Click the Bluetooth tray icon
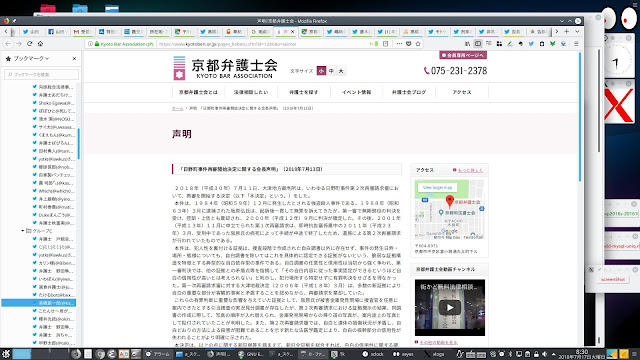This screenshot has height=360, width=640. pyautogui.click(x=510, y=354)
